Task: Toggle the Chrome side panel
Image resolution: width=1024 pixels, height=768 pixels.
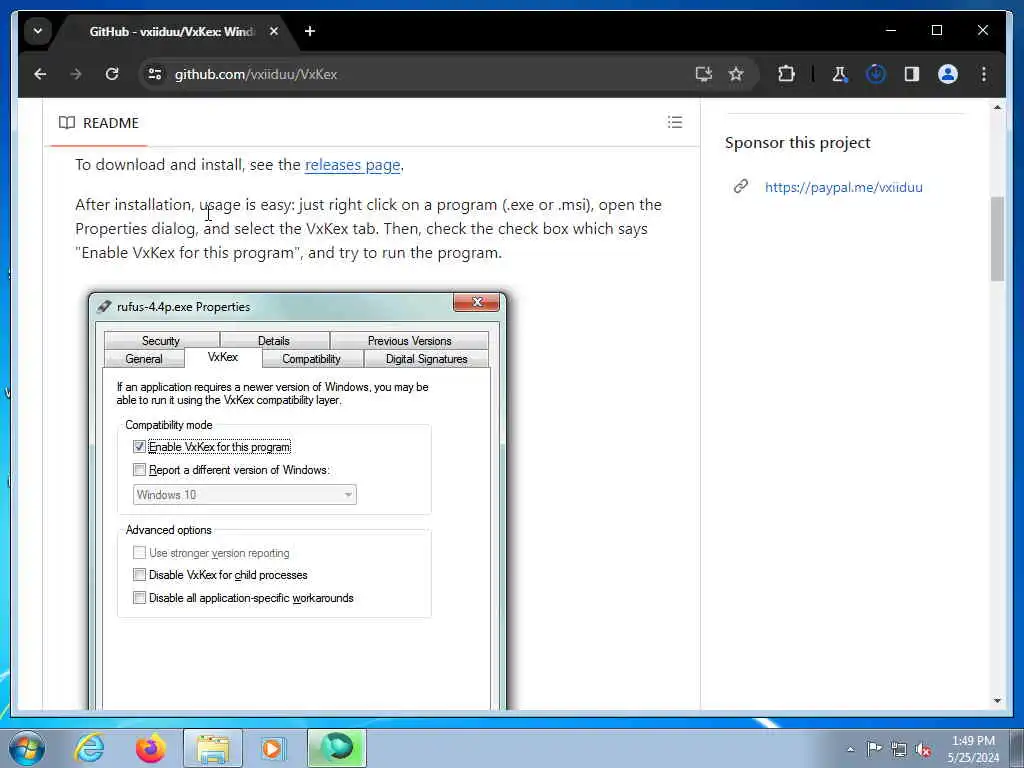Action: point(912,74)
